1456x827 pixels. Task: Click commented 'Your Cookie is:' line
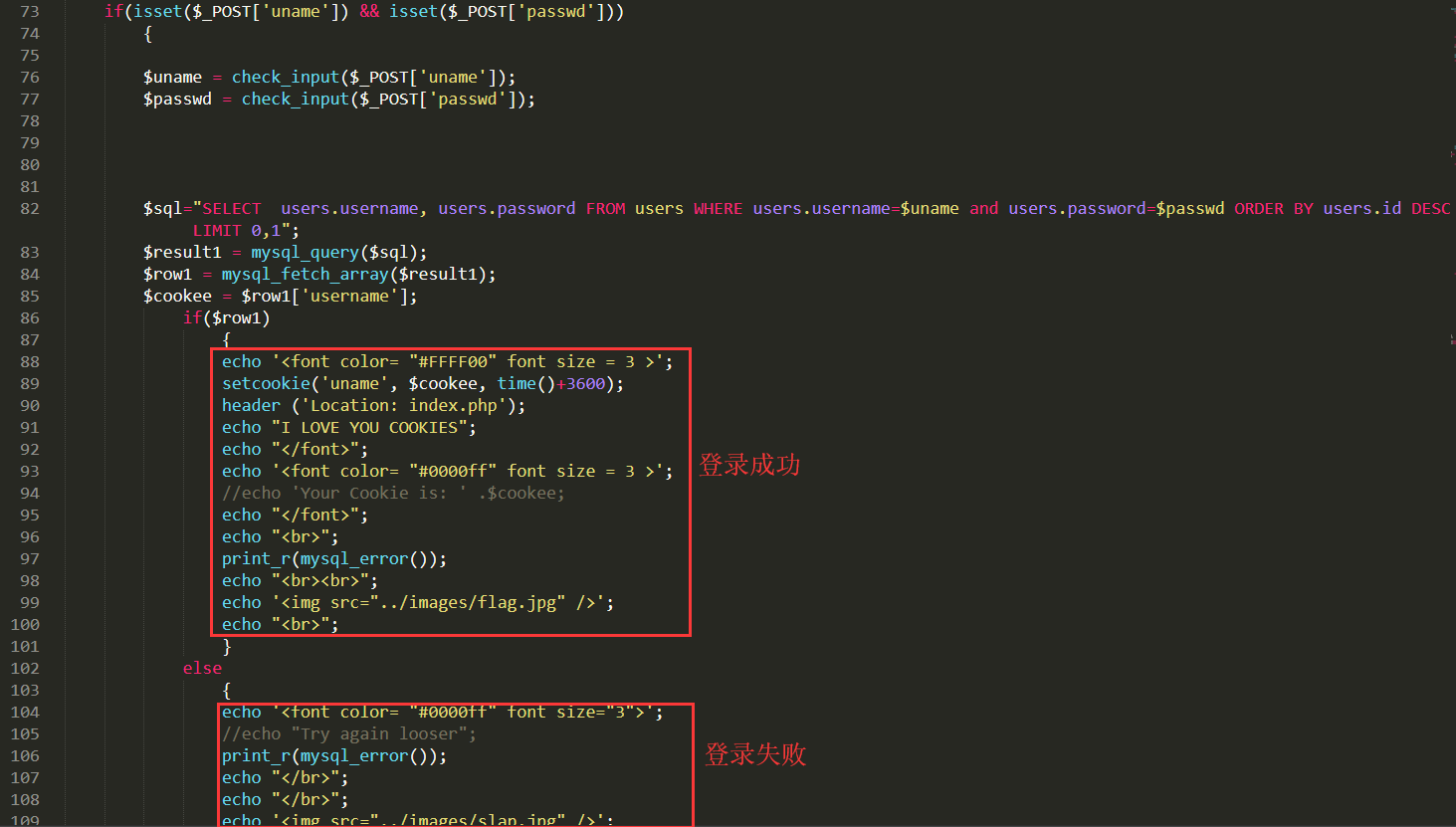point(394,494)
